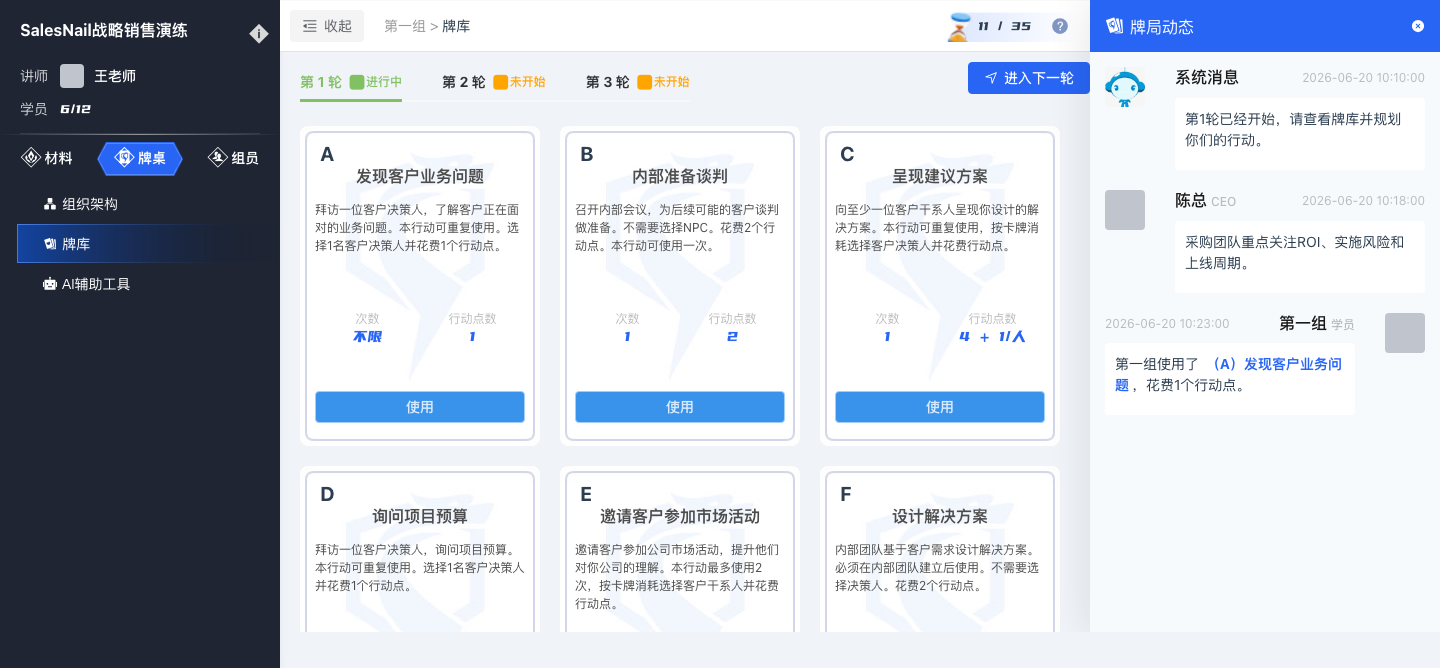
Task: Click card F title 设计解决方案
Action: click(940, 517)
